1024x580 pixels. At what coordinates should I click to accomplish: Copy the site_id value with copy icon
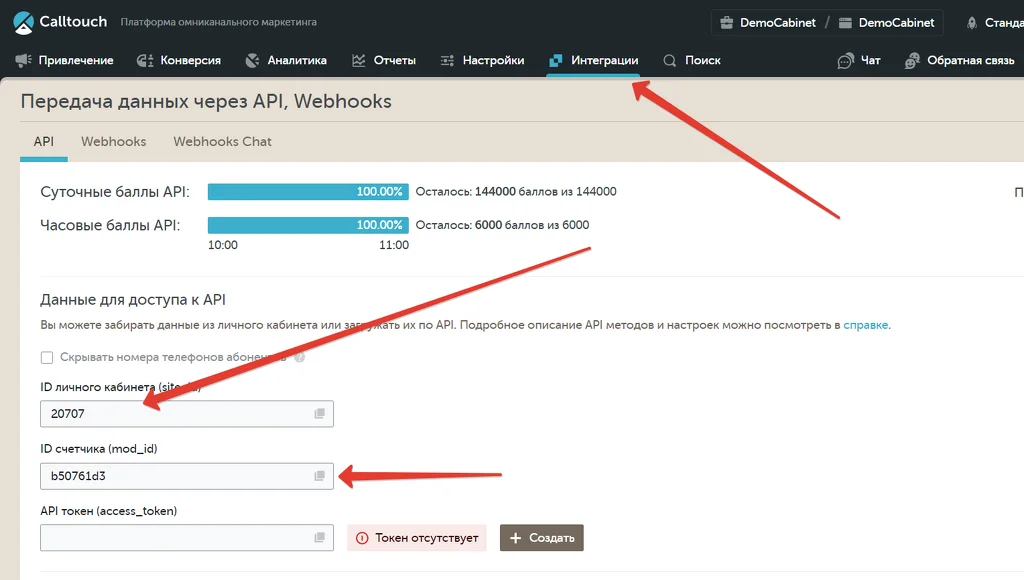(319, 413)
